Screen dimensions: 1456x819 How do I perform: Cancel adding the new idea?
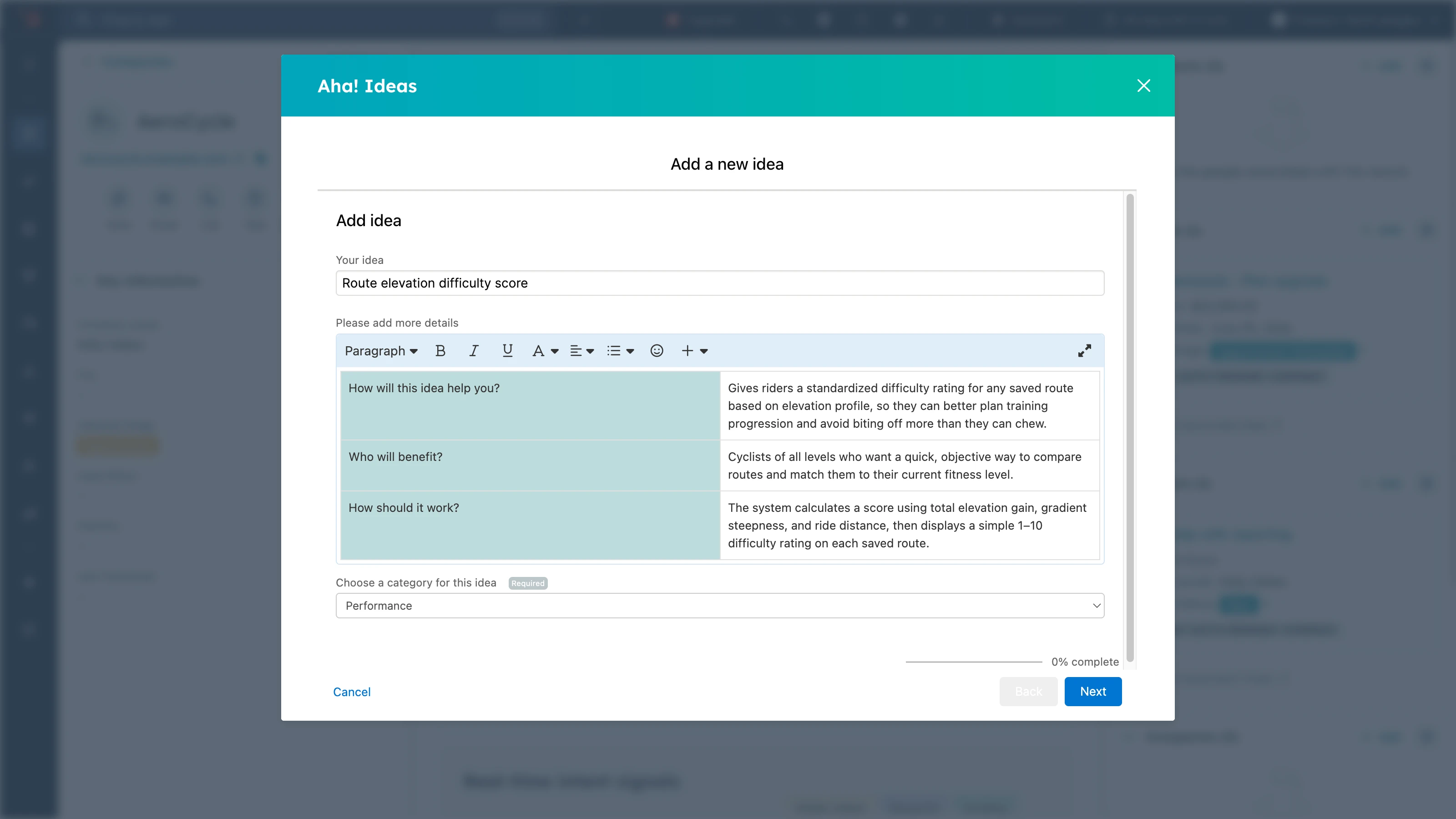point(352,692)
